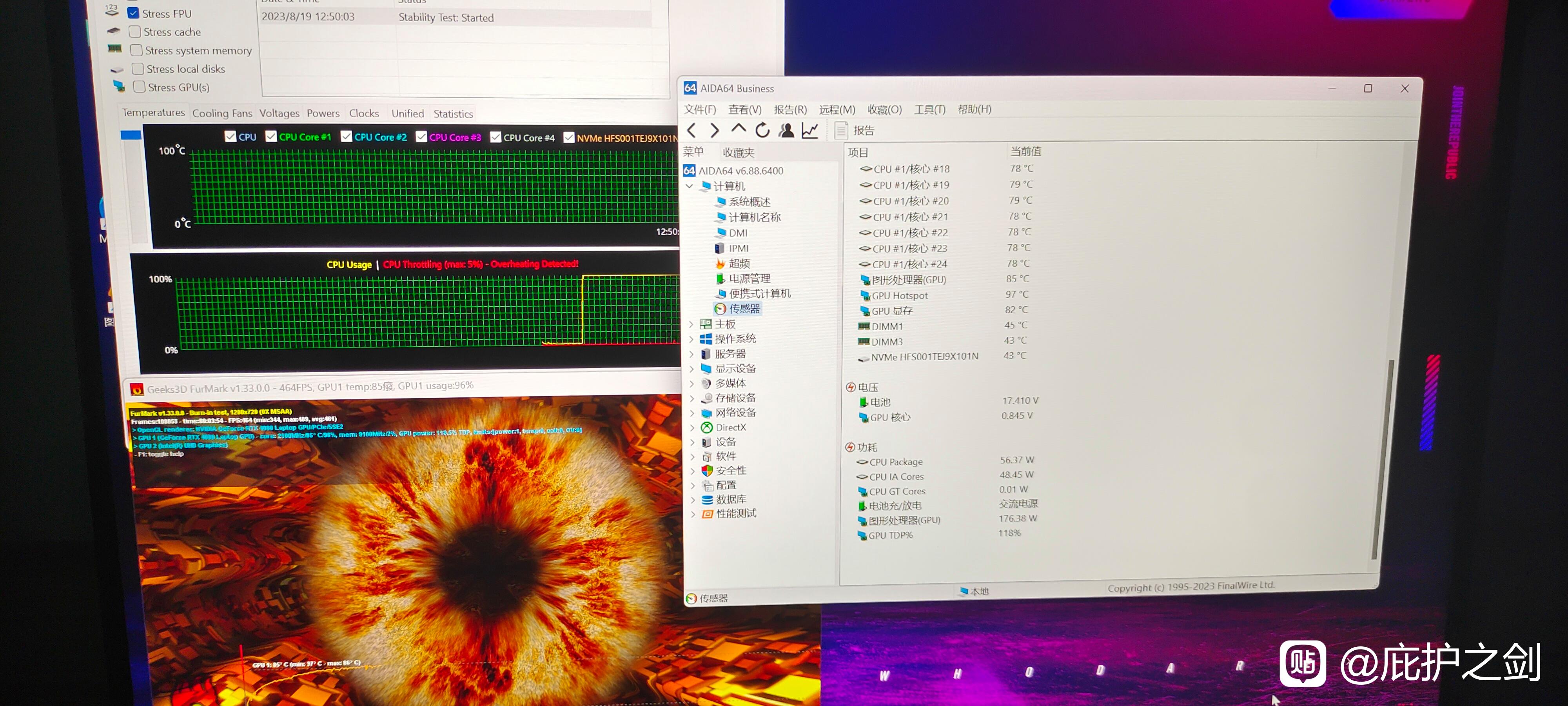Click the 软件 software icon
Screen dimensions: 1568x706
click(707, 456)
